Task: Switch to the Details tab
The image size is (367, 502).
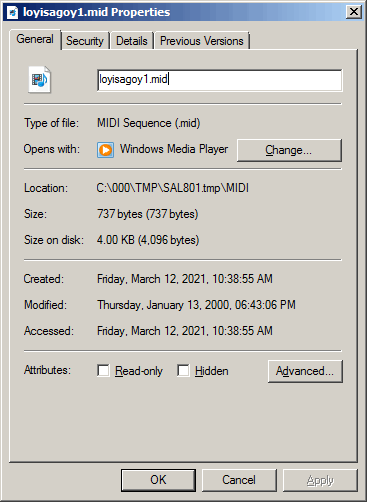Action: click(x=132, y=41)
